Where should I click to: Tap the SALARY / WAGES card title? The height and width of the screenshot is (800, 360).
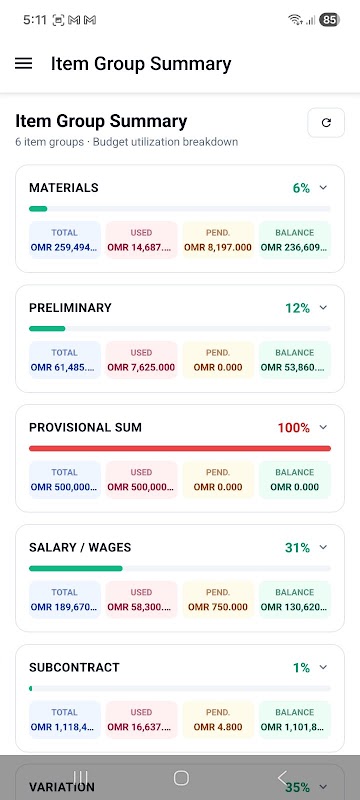80,547
